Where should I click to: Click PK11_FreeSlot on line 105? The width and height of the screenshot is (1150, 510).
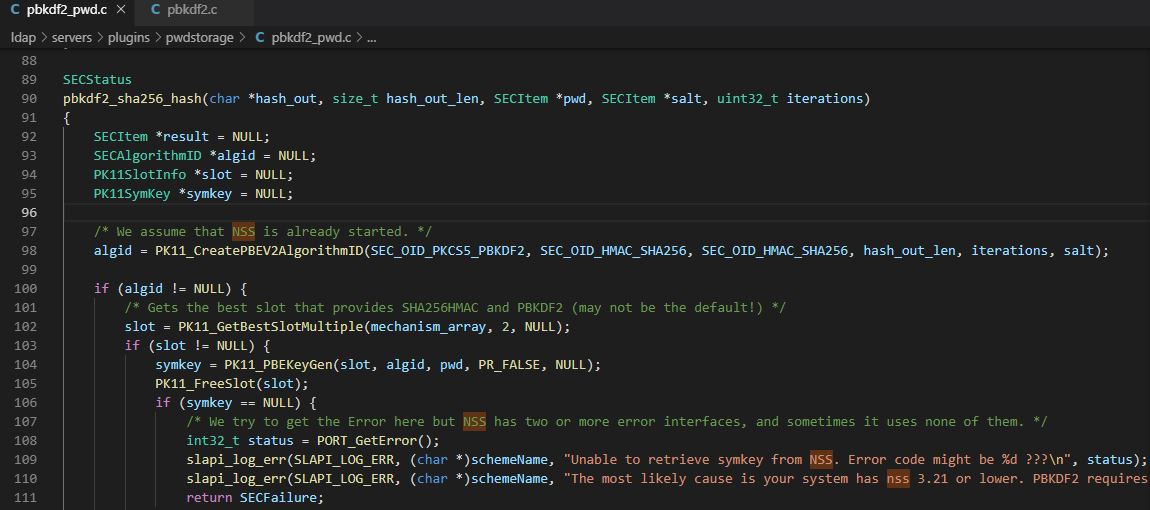click(x=205, y=385)
